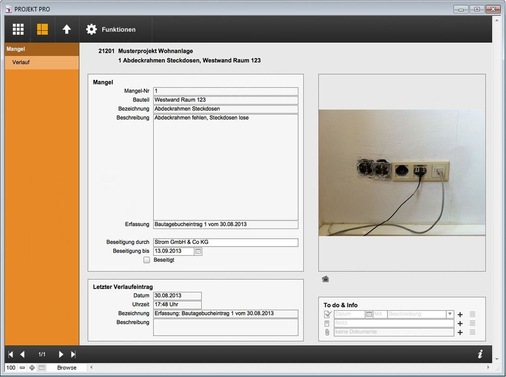Click the keine Dokumente field
Screen dimensions: 506x377
tap(394, 332)
